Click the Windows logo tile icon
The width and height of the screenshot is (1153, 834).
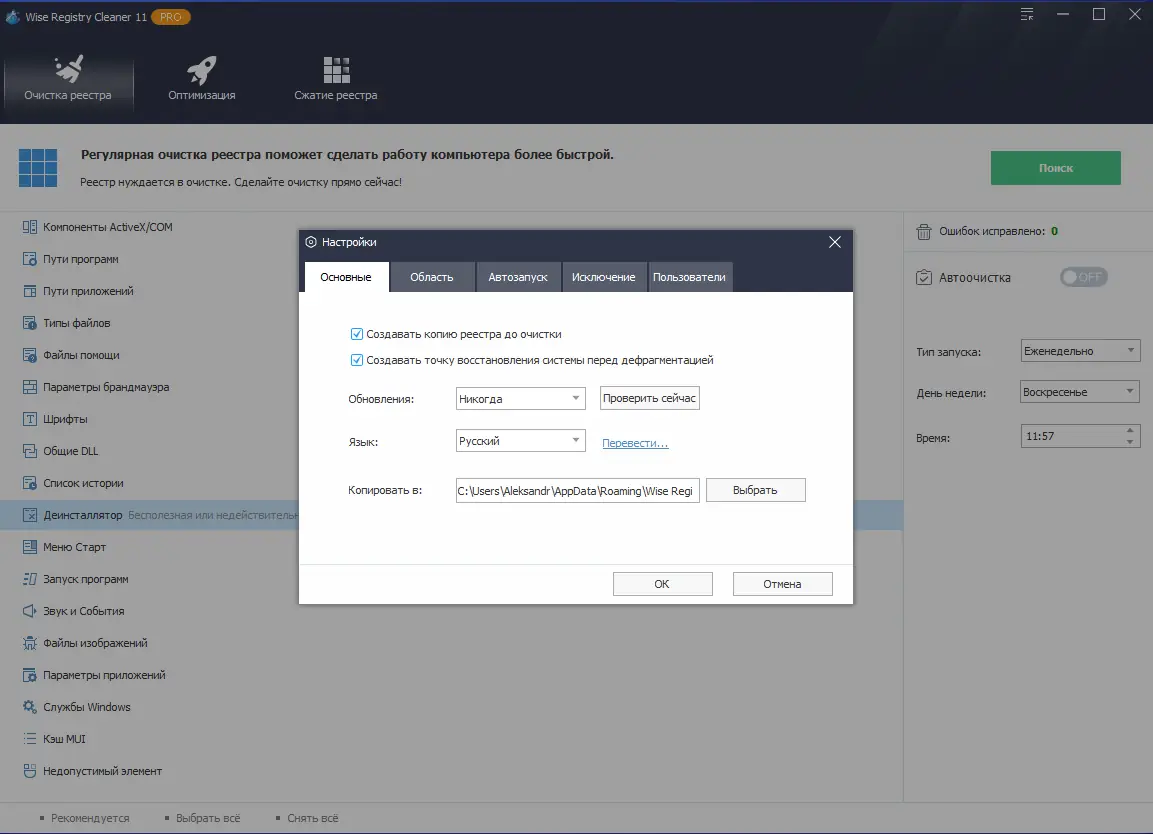click(38, 168)
